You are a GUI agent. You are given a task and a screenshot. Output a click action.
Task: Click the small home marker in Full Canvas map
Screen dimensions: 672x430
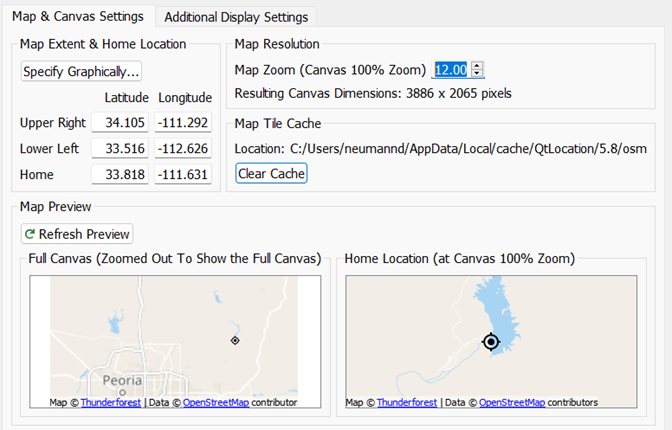point(234,341)
